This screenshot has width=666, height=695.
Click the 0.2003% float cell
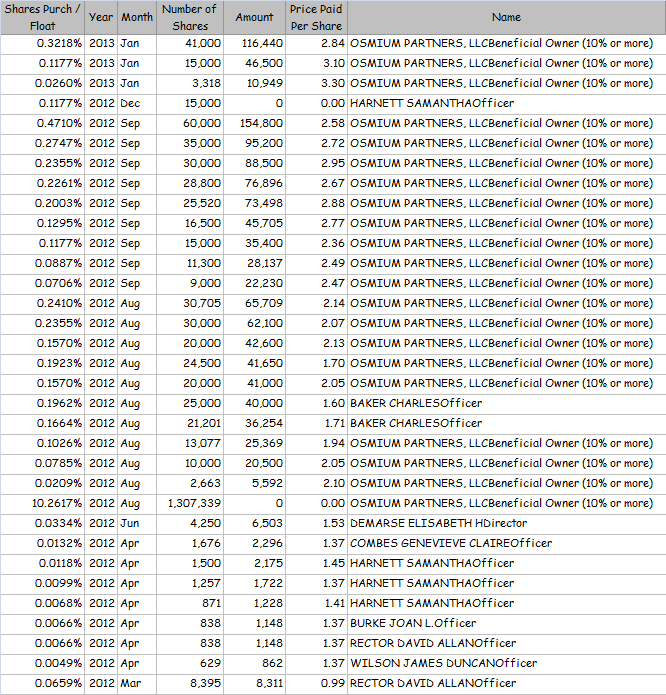[43, 203]
